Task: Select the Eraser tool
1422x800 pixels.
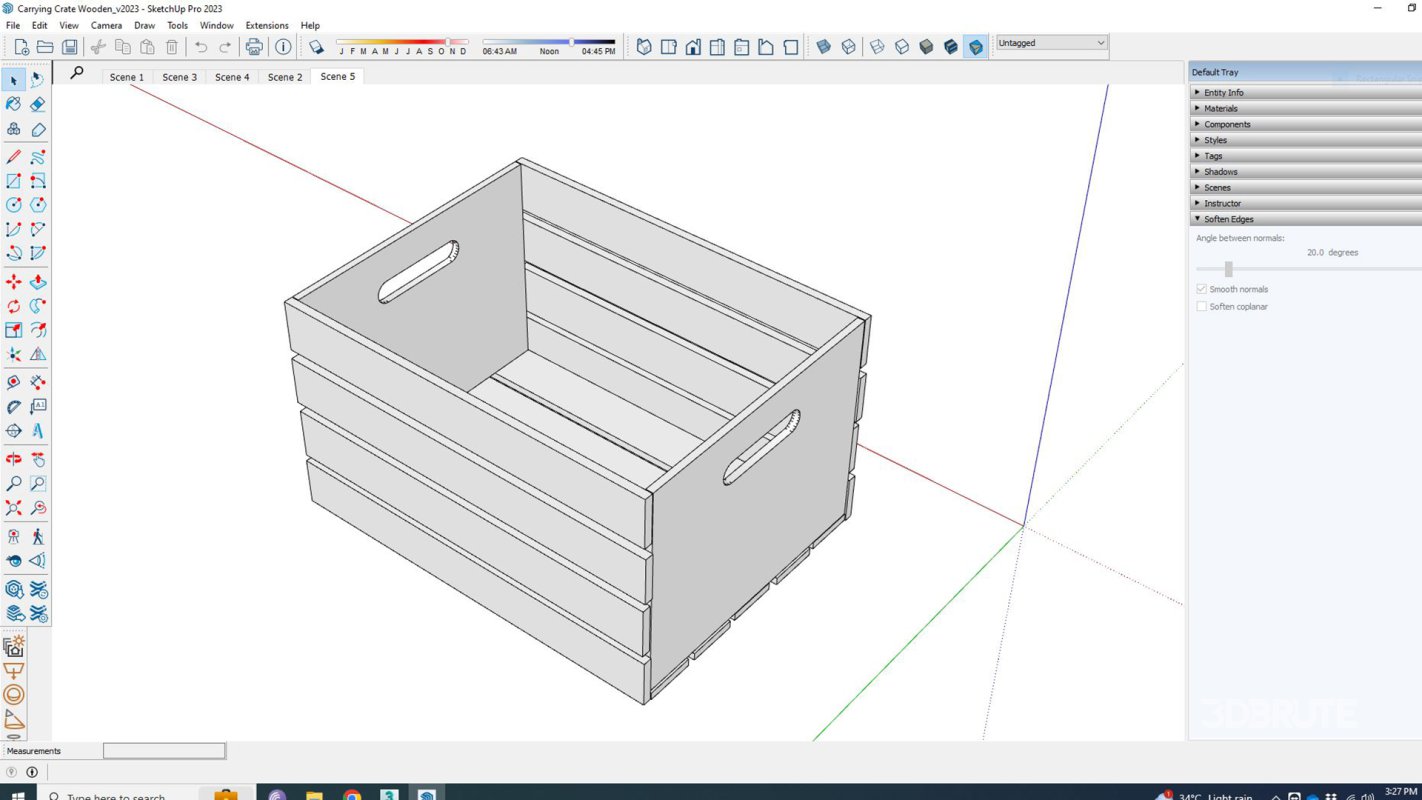Action: [38, 104]
